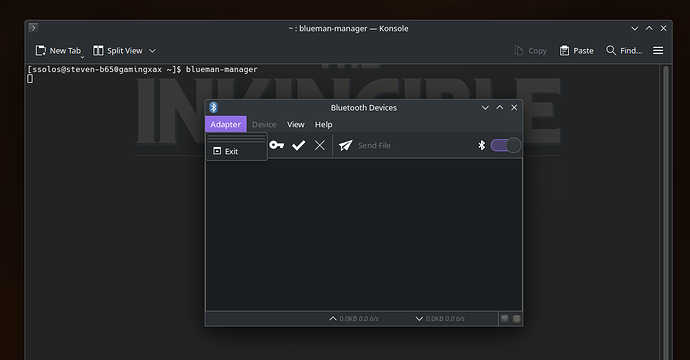The height and width of the screenshot is (360, 690).
Task: Click the New Tab button in Konsole
Action: [x=59, y=51]
